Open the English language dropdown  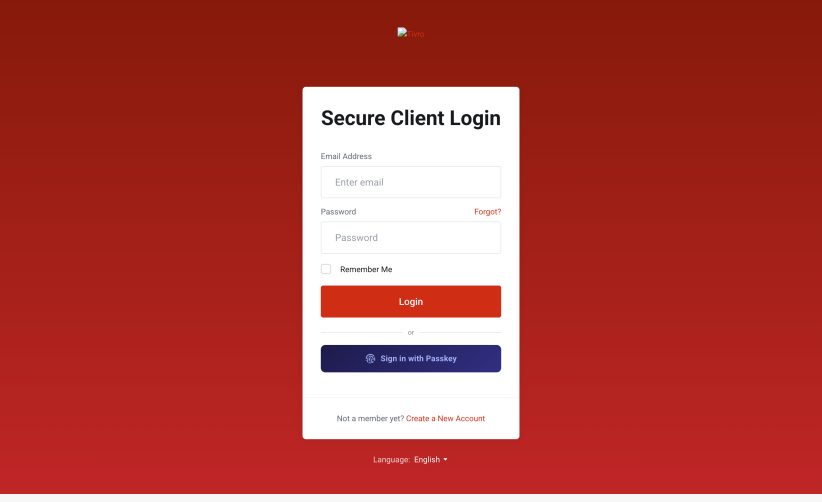pyautogui.click(x=431, y=460)
